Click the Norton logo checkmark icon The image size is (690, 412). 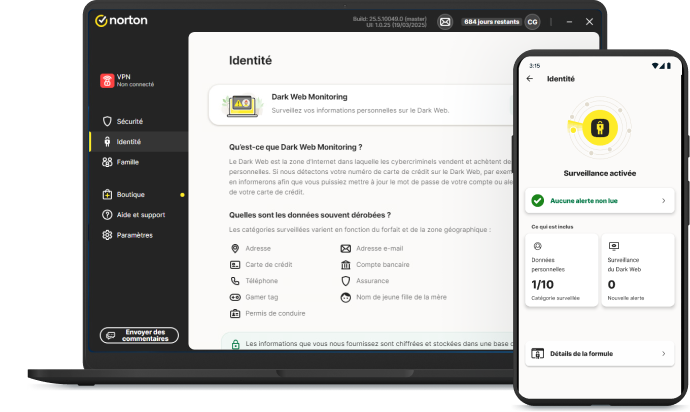(101, 20)
